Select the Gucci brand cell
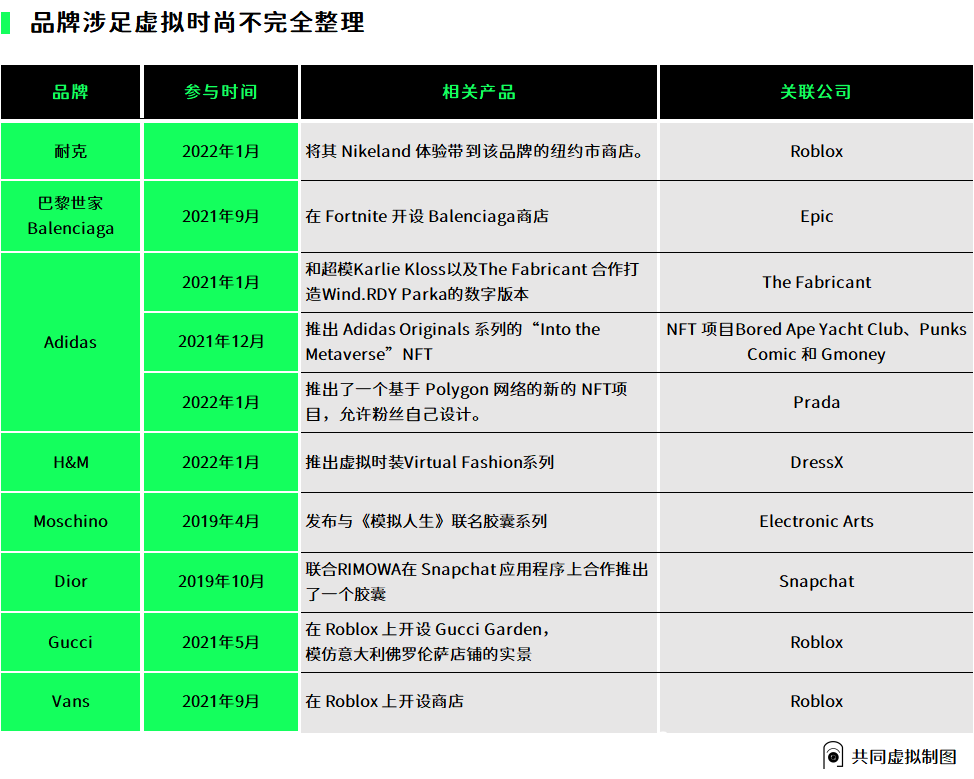974x779 pixels. point(70,642)
